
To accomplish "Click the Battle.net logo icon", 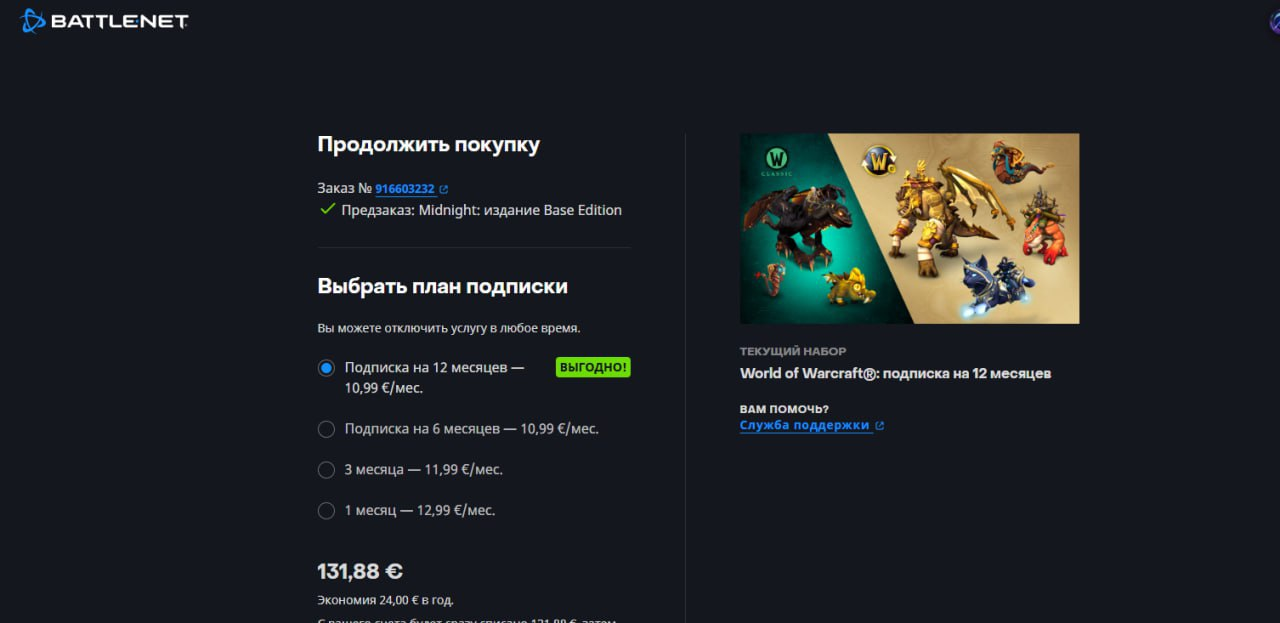I will tap(32, 20).
